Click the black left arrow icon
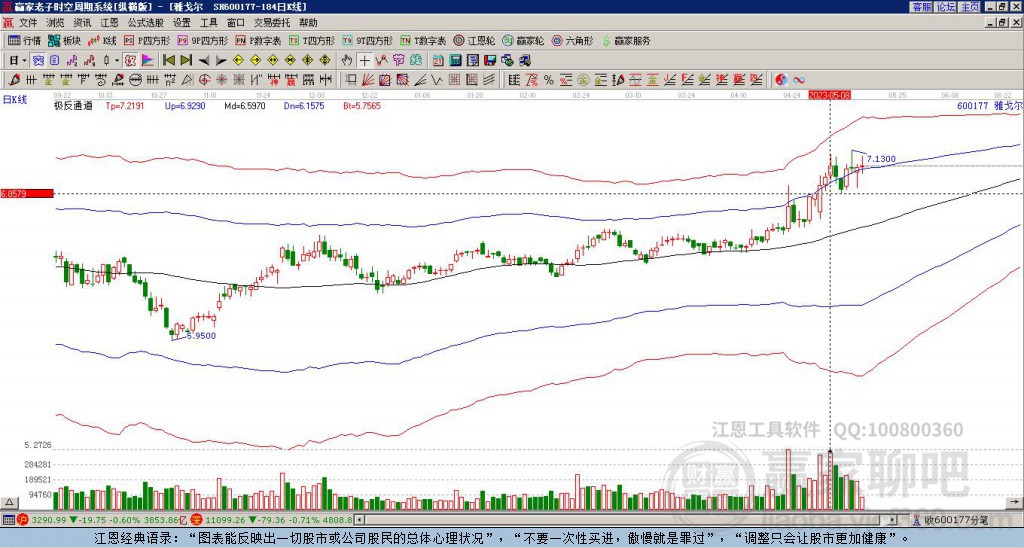Viewport: 1024px width, 548px height. 204,61
